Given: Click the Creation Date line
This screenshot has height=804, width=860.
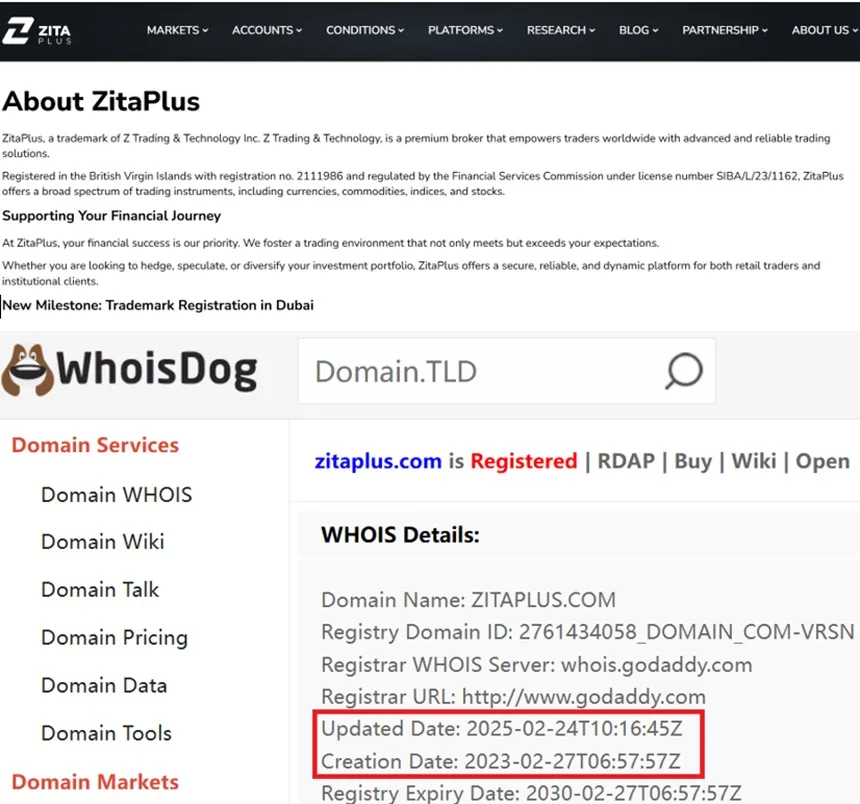Looking at the screenshot, I should [501, 761].
